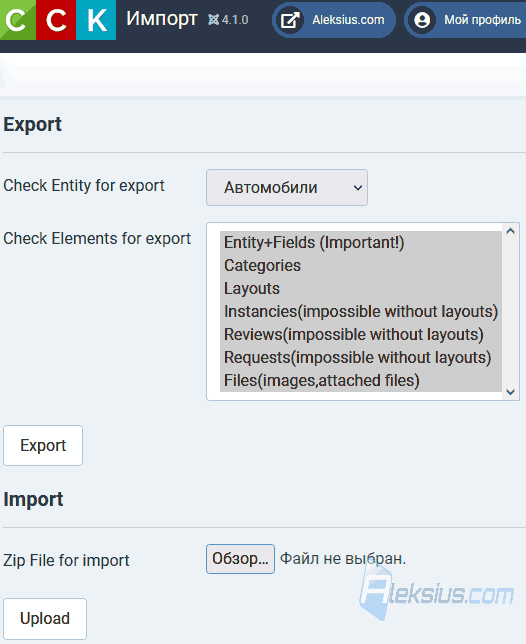This screenshot has height=644, width=526.
Task: Click the red C logo tile
Action: tap(56, 20)
